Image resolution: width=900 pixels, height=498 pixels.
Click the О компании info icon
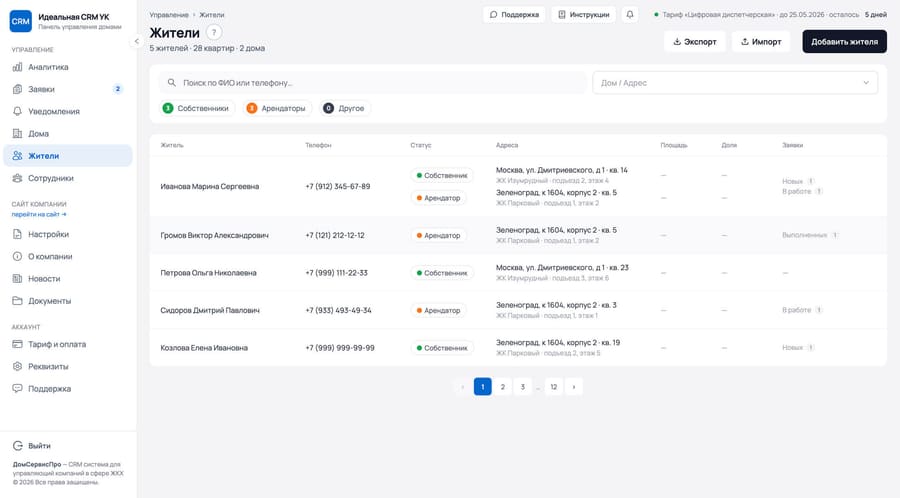pos(17,256)
